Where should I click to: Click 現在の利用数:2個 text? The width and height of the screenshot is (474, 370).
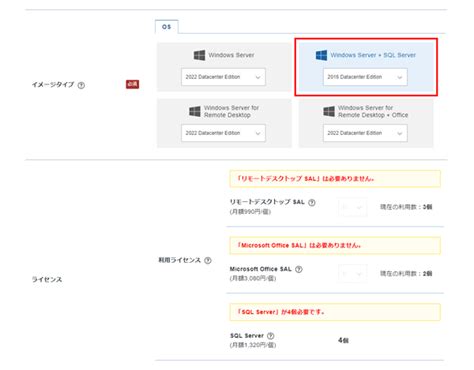tap(406, 274)
